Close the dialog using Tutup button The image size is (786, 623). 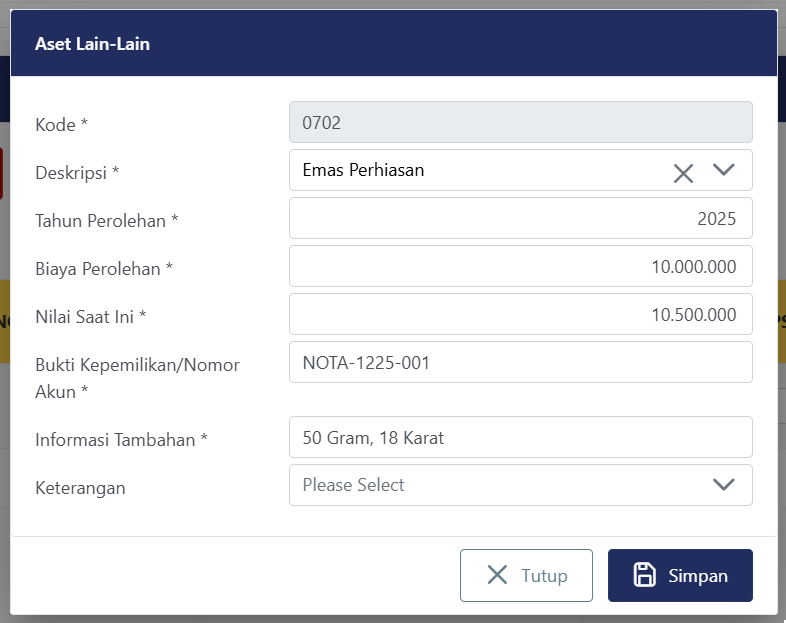click(526, 575)
